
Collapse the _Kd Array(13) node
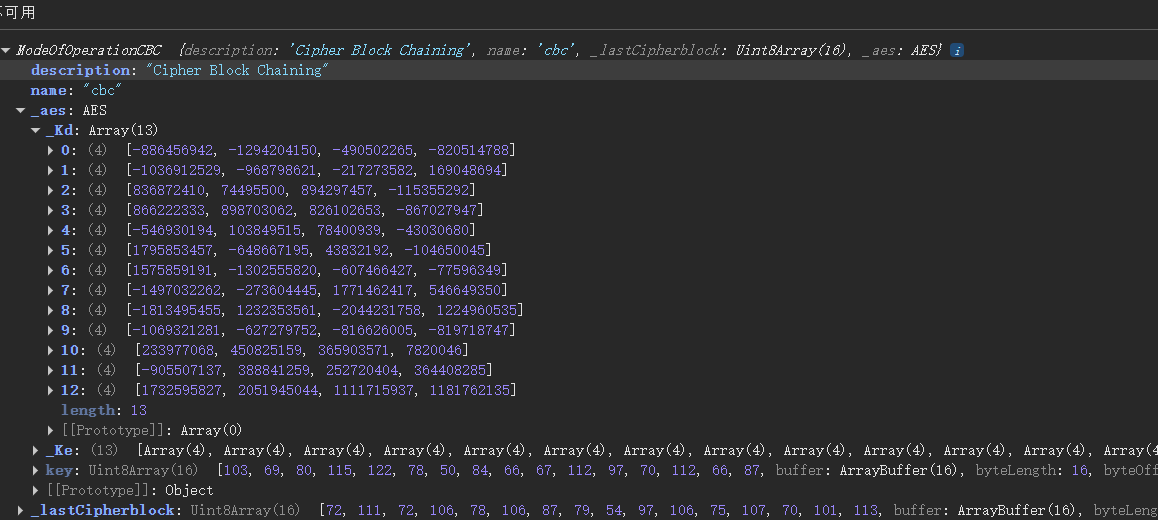click(x=35, y=131)
